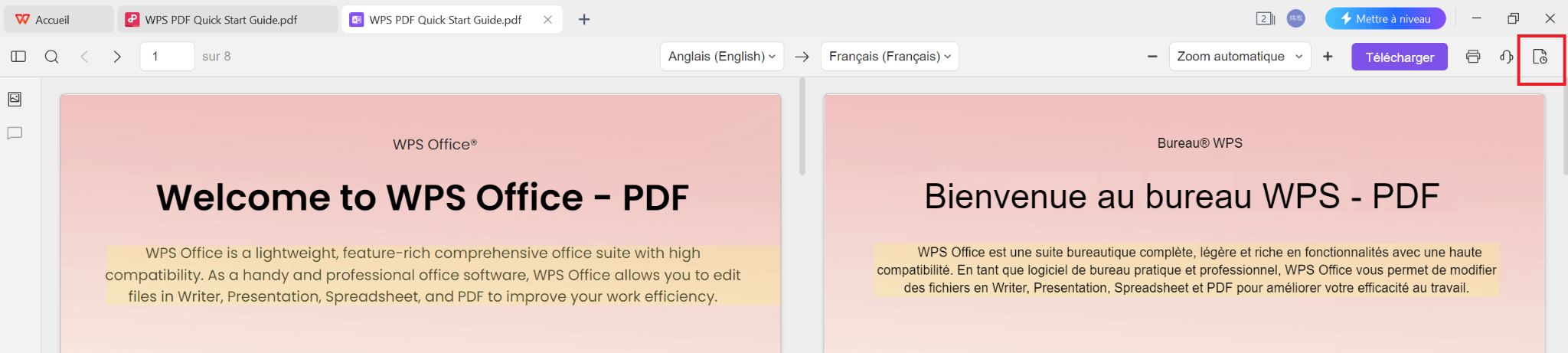Open the Zoom automatique dropdown

(x=1239, y=57)
